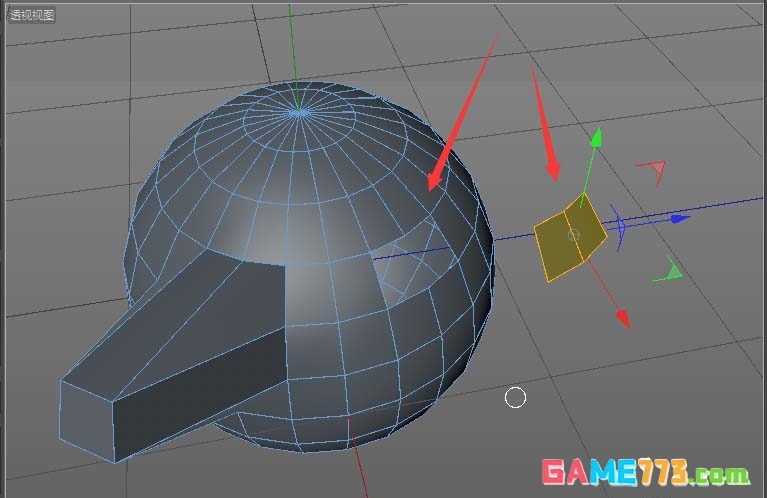This screenshot has width=767, height=498.
Task: Click the gizmo center circle on orange polygon
Action: (573, 235)
